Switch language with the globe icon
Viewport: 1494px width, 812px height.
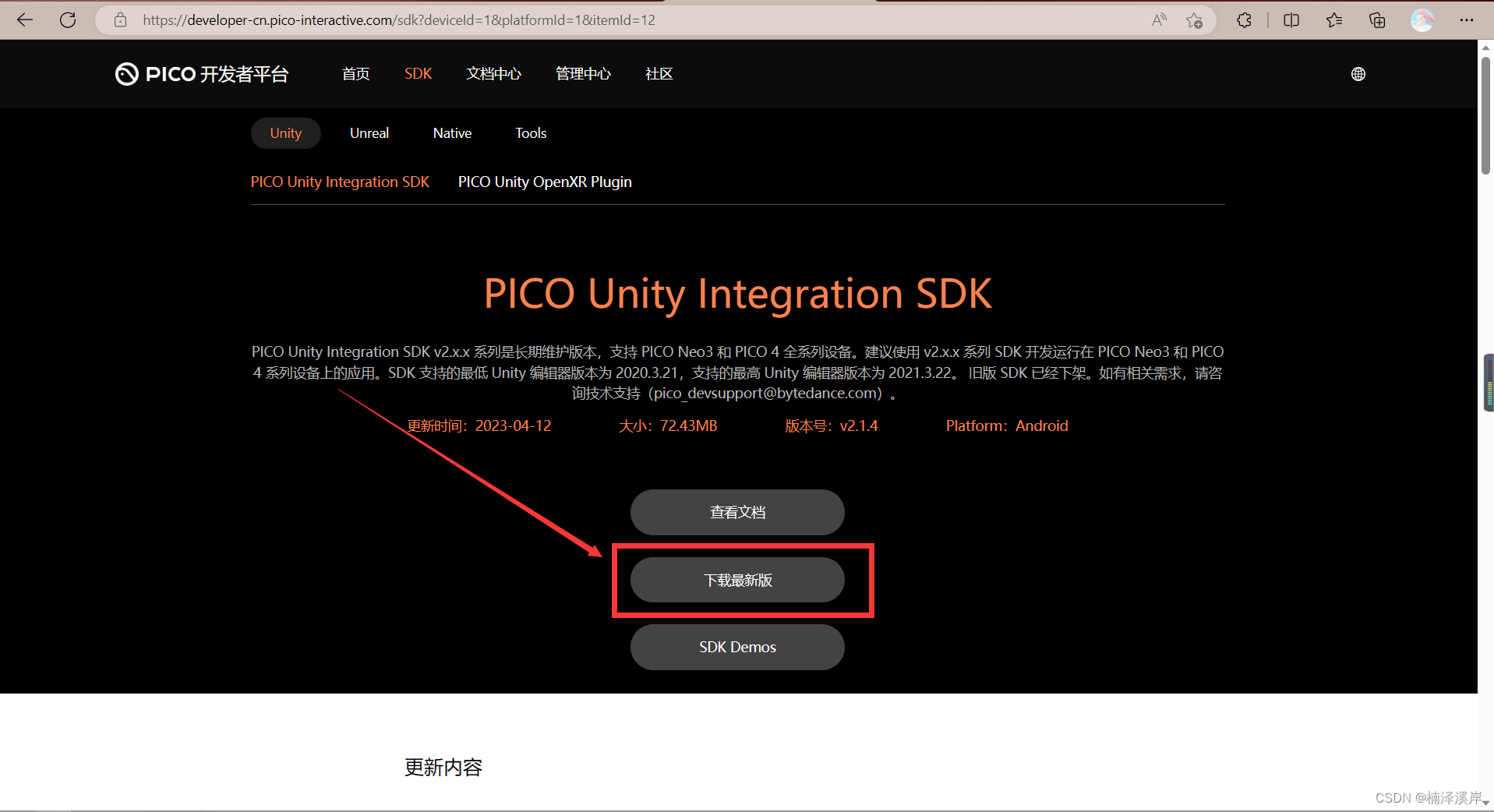1358,74
